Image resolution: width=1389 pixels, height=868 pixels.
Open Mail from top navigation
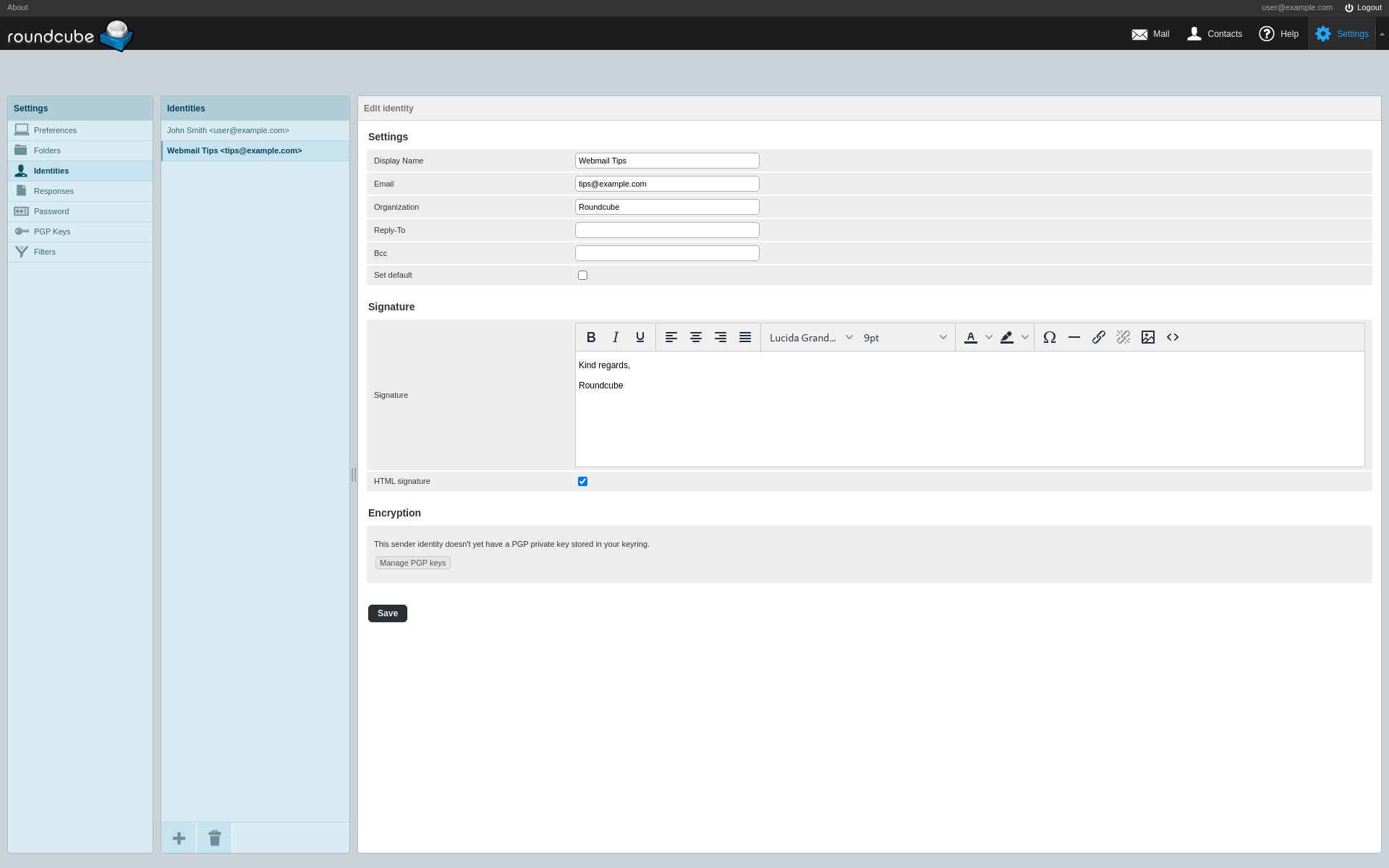[1150, 34]
